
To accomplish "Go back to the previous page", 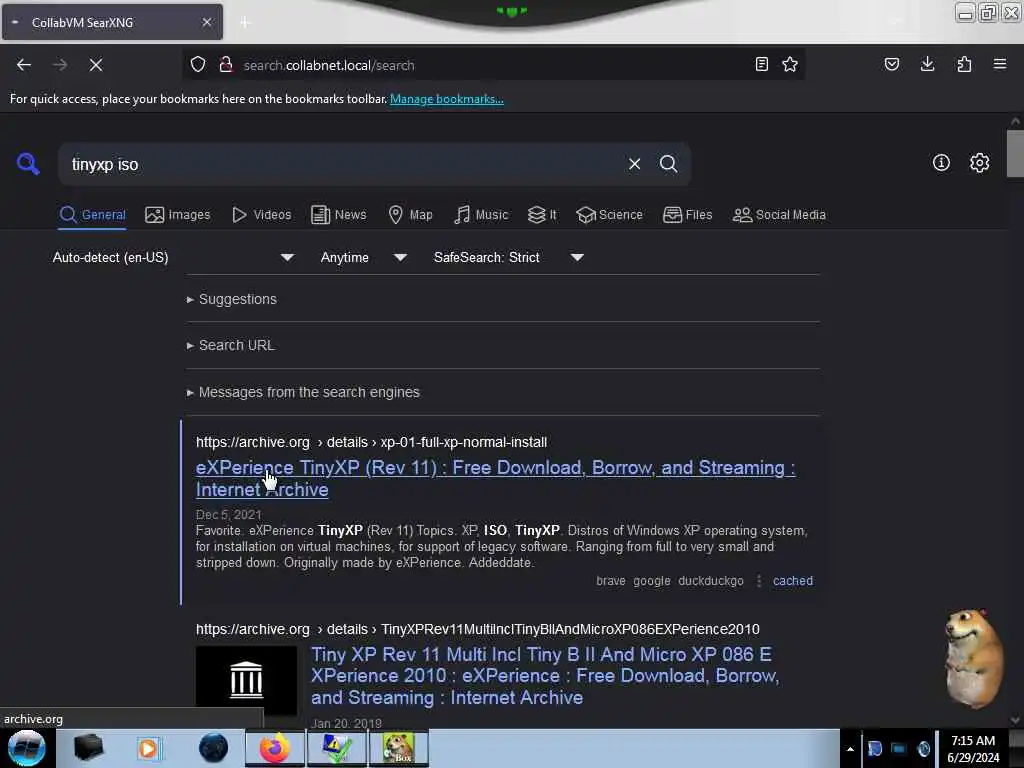I will pos(24,65).
